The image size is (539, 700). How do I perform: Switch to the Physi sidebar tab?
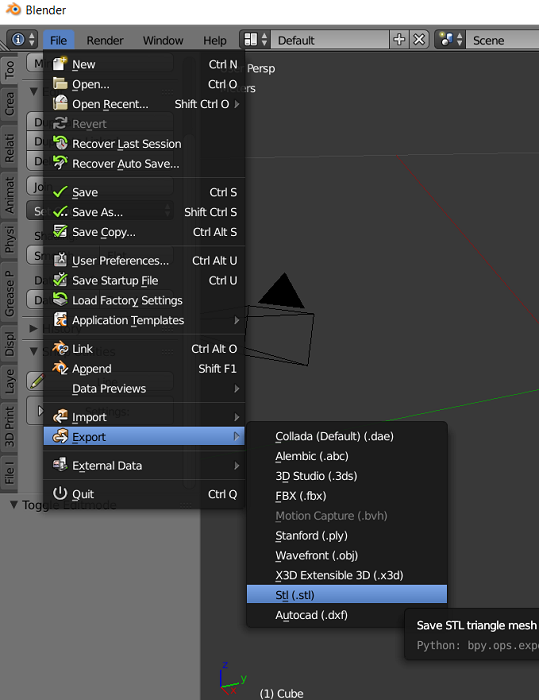[x=9, y=239]
